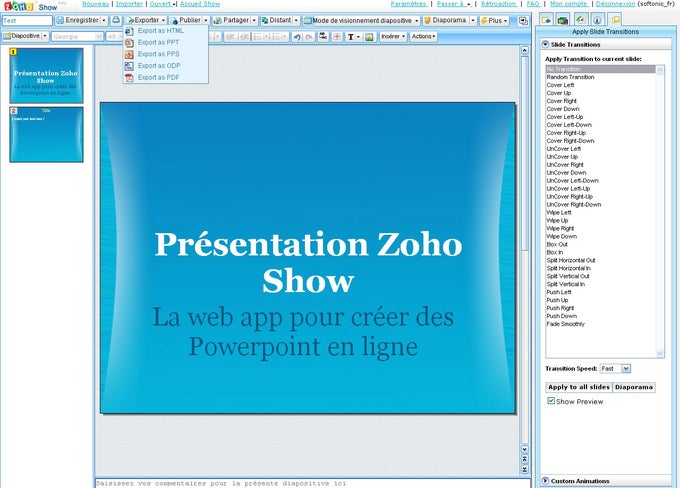Click the Partager button
The image size is (680, 488).
pyautogui.click(x=231, y=20)
